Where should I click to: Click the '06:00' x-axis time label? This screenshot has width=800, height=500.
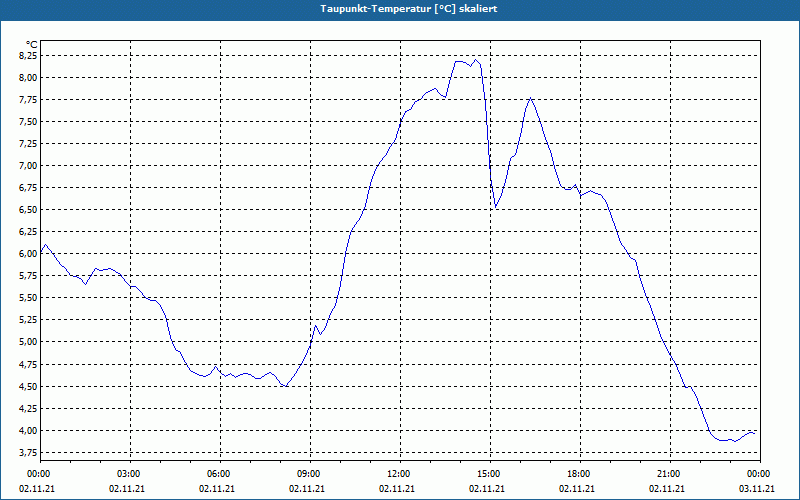click(x=220, y=474)
